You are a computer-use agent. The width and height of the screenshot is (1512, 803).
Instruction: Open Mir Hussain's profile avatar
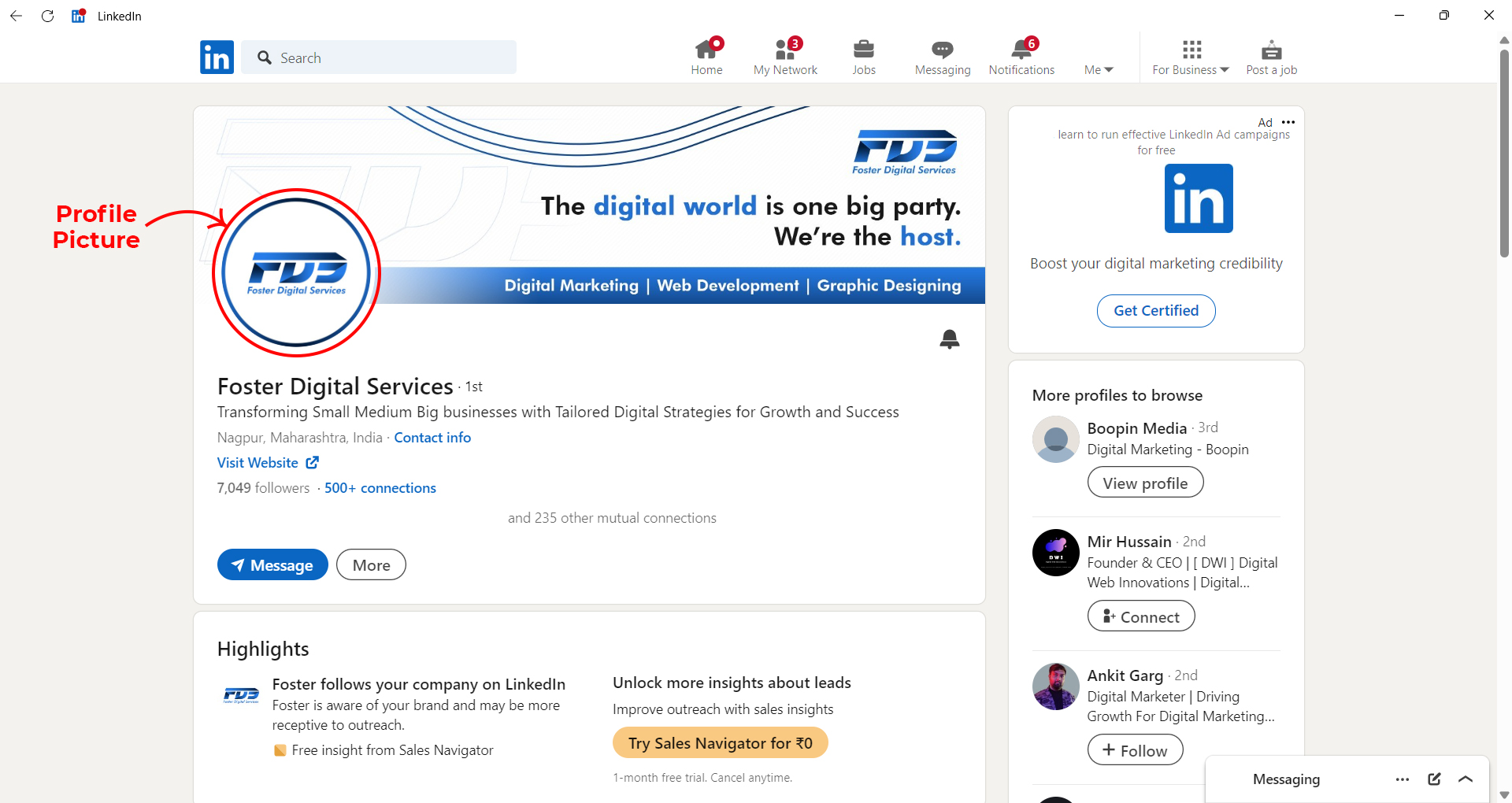[x=1056, y=553]
